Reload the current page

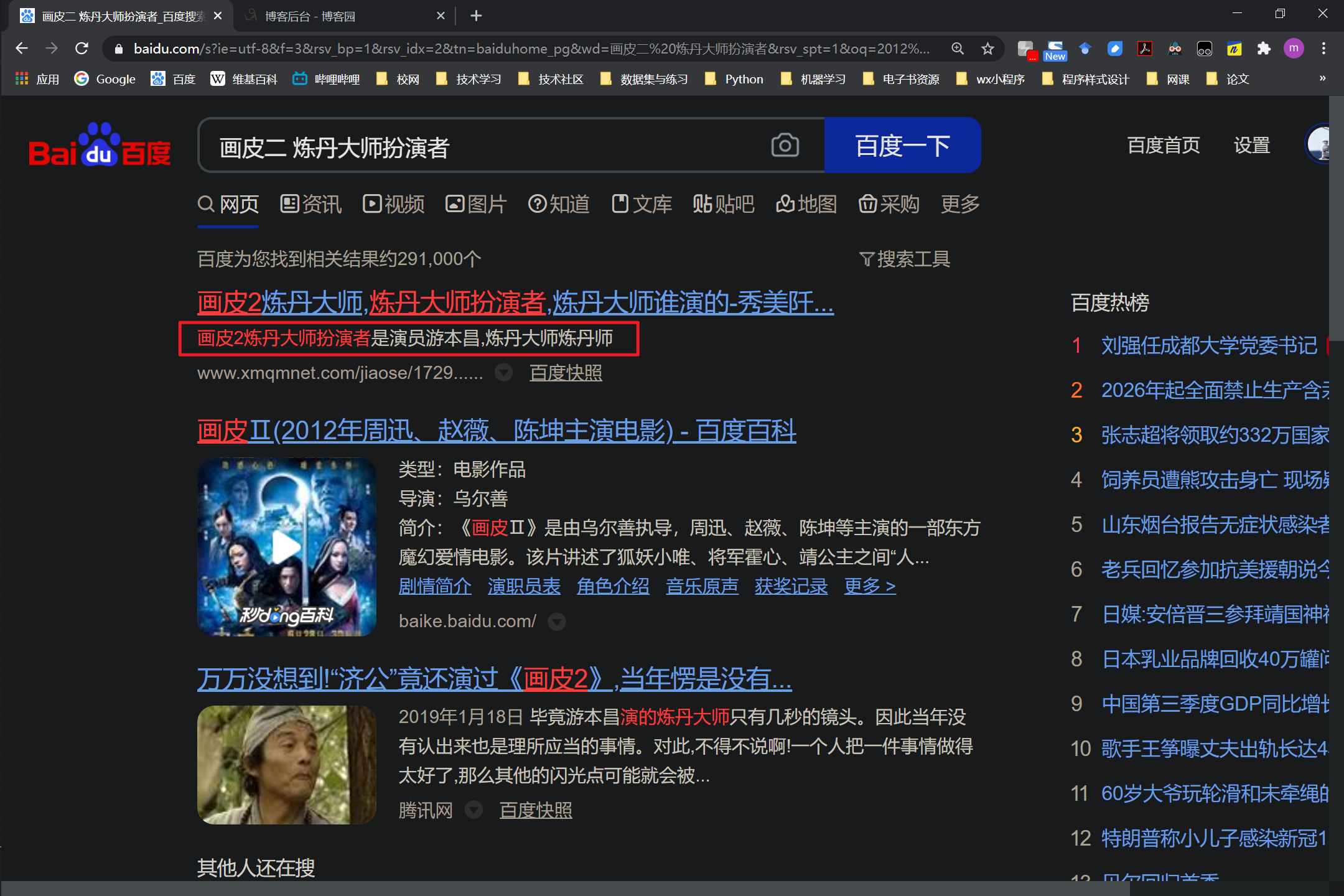(82, 49)
